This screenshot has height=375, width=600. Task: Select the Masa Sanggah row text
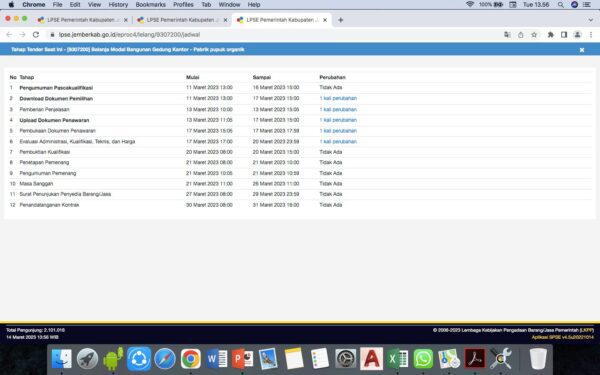click(x=36, y=184)
